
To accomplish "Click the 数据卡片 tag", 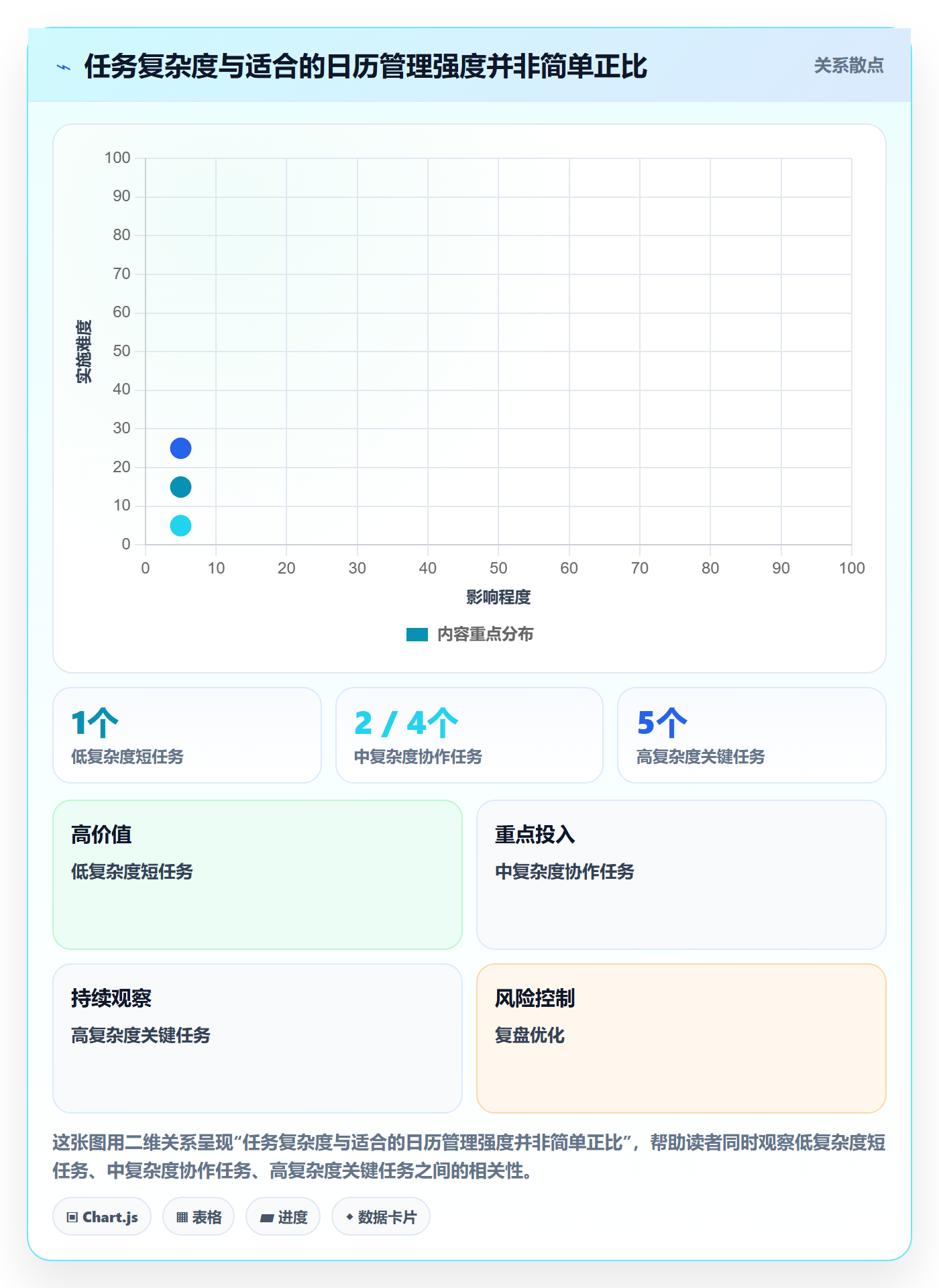I will (x=381, y=1217).
